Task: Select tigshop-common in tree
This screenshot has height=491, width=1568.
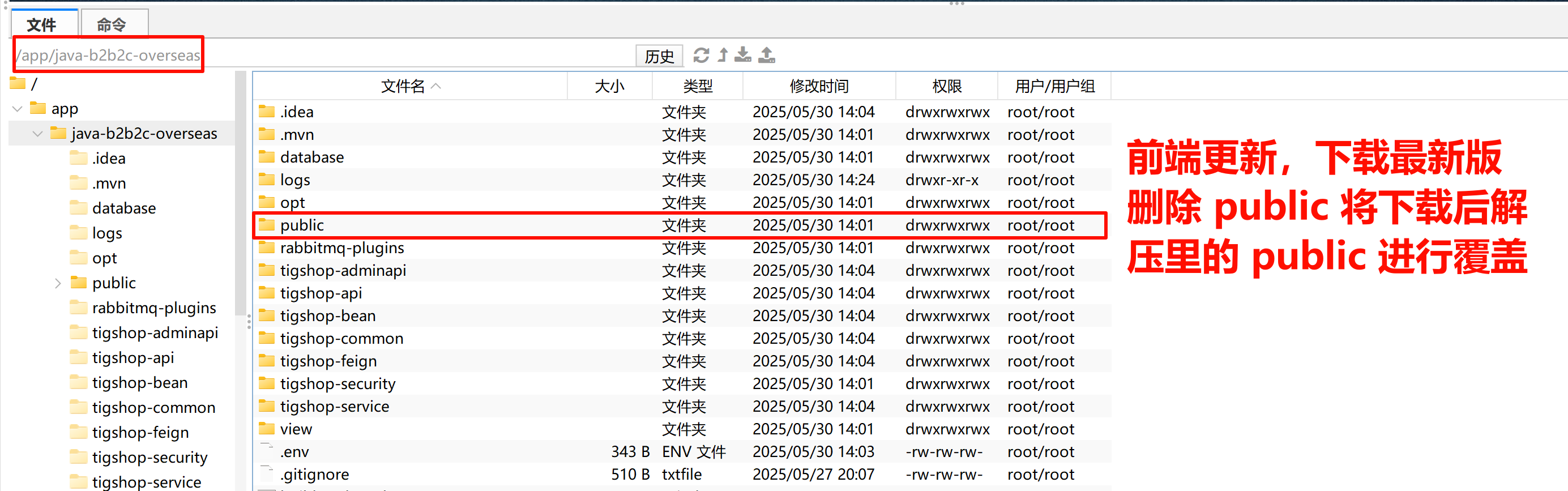Action: pyautogui.click(x=143, y=408)
